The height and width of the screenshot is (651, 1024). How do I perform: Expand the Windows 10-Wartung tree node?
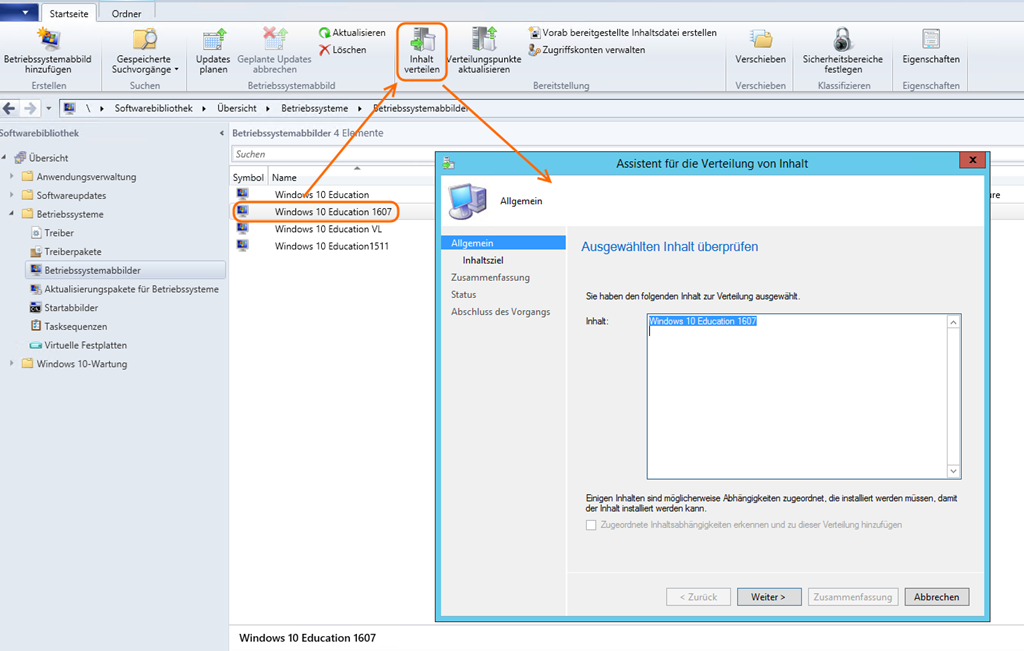(13, 364)
